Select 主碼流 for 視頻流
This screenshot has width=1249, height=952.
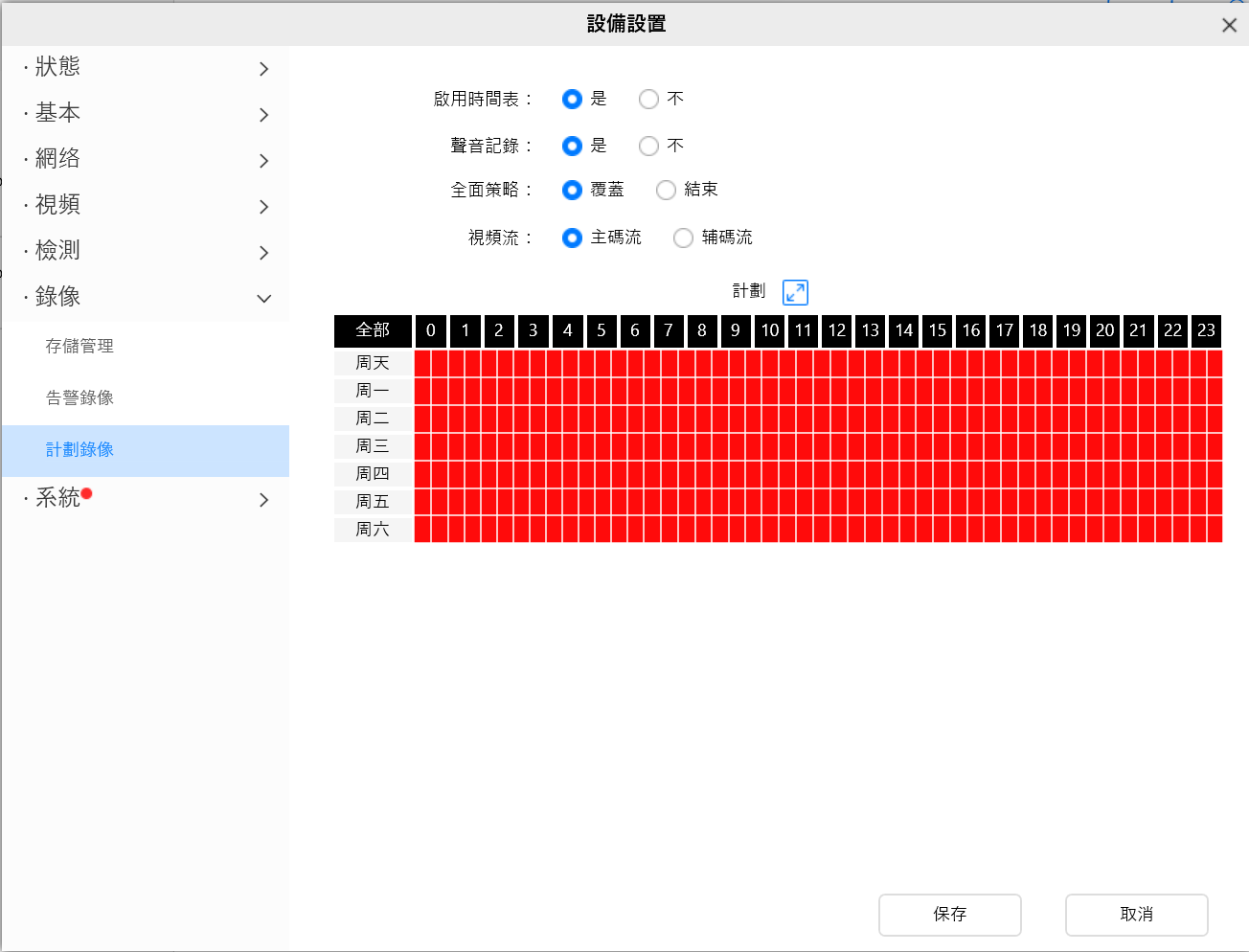572,238
